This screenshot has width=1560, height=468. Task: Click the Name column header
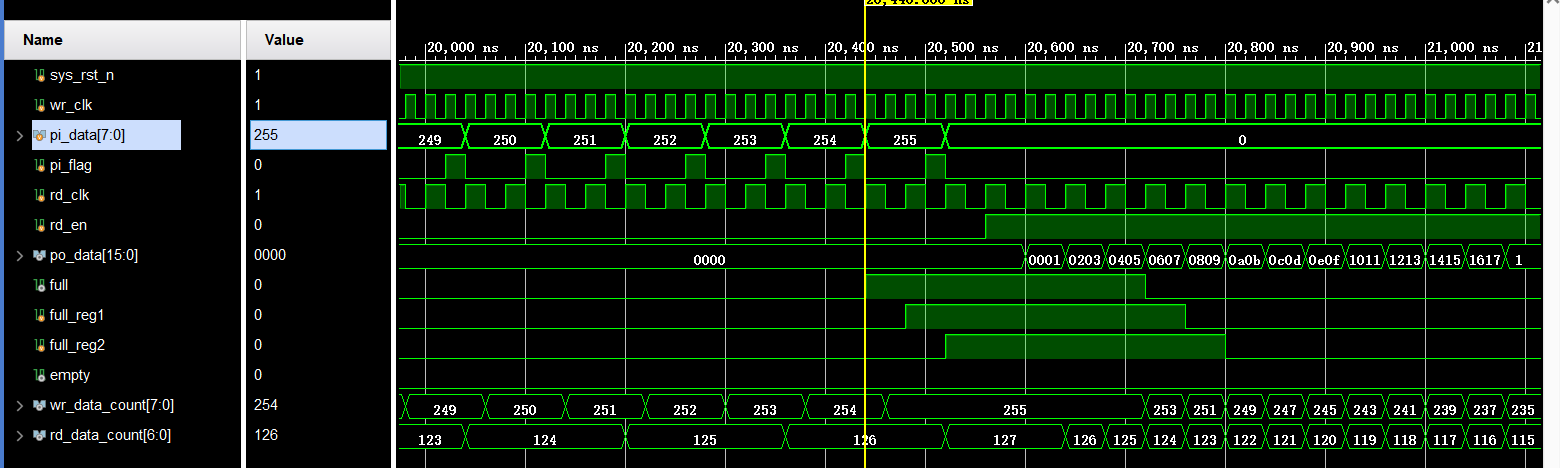tap(43, 40)
